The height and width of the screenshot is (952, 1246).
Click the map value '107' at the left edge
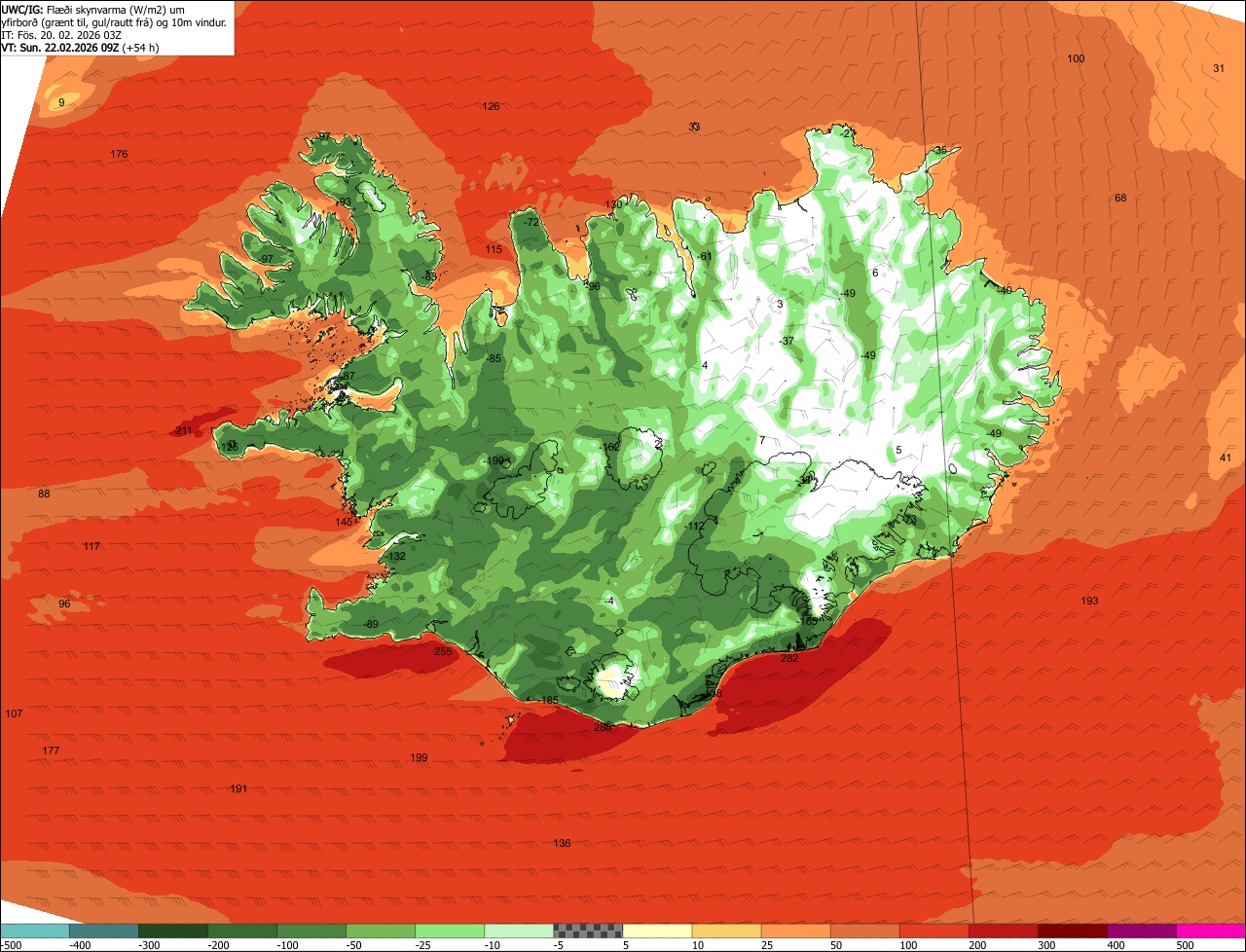(14, 714)
